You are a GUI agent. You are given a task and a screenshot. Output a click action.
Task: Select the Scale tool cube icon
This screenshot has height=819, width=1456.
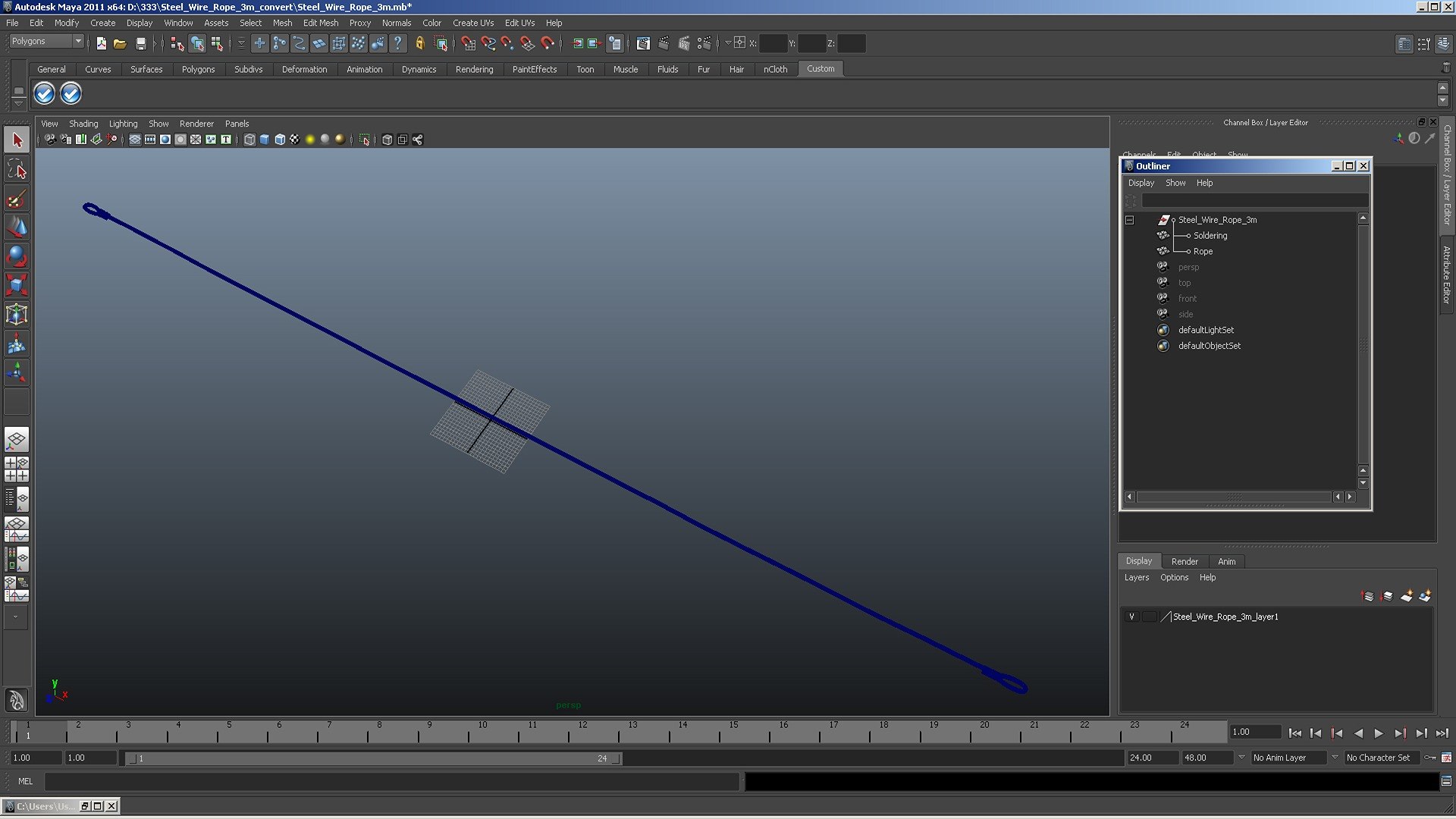[x=17, y=284]
